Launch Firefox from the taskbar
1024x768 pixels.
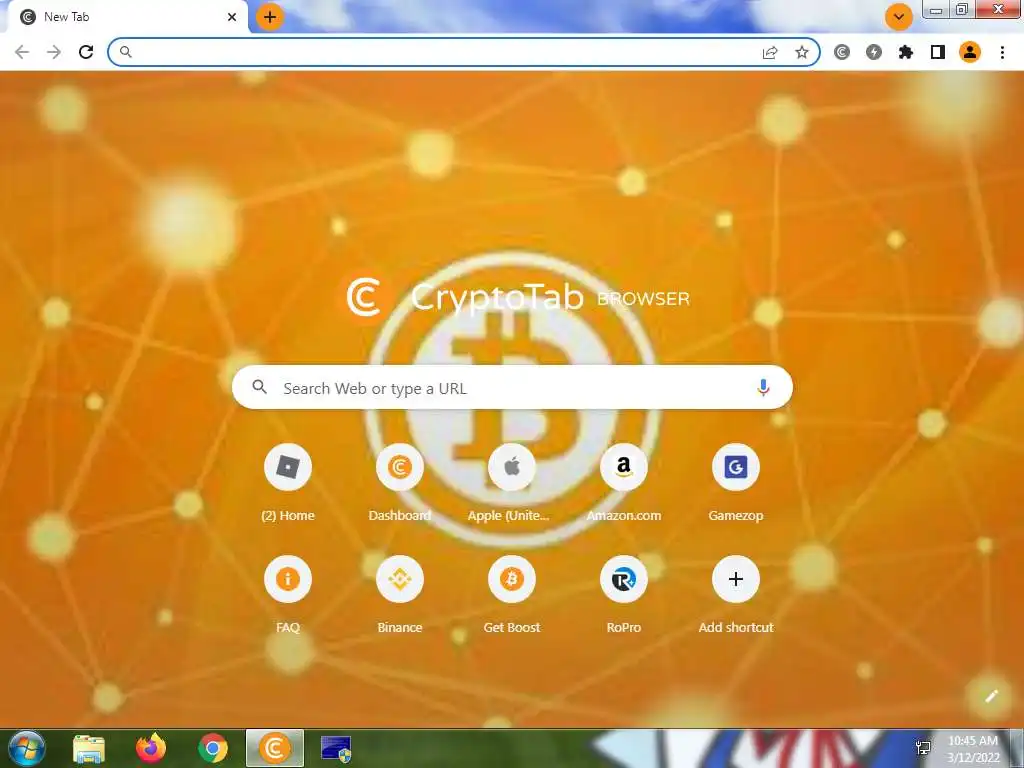click(151, 748)
